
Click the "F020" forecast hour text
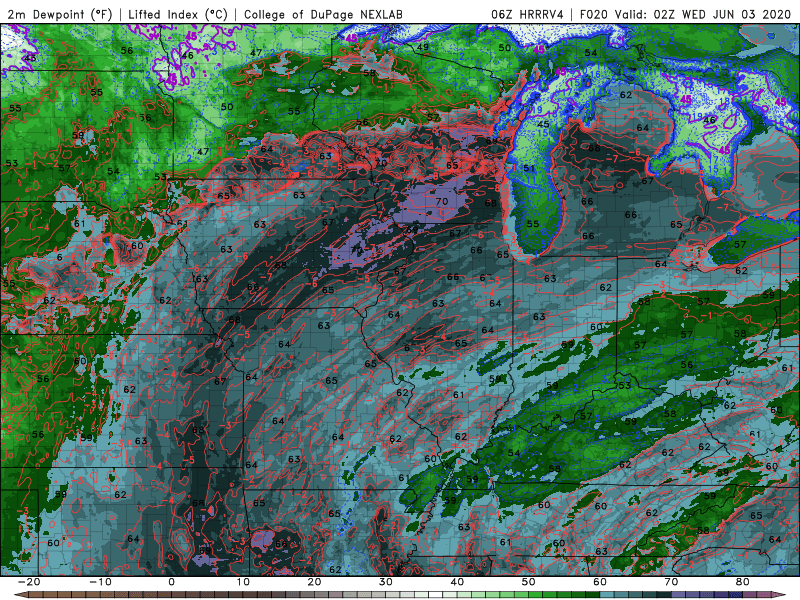(594, 15)
